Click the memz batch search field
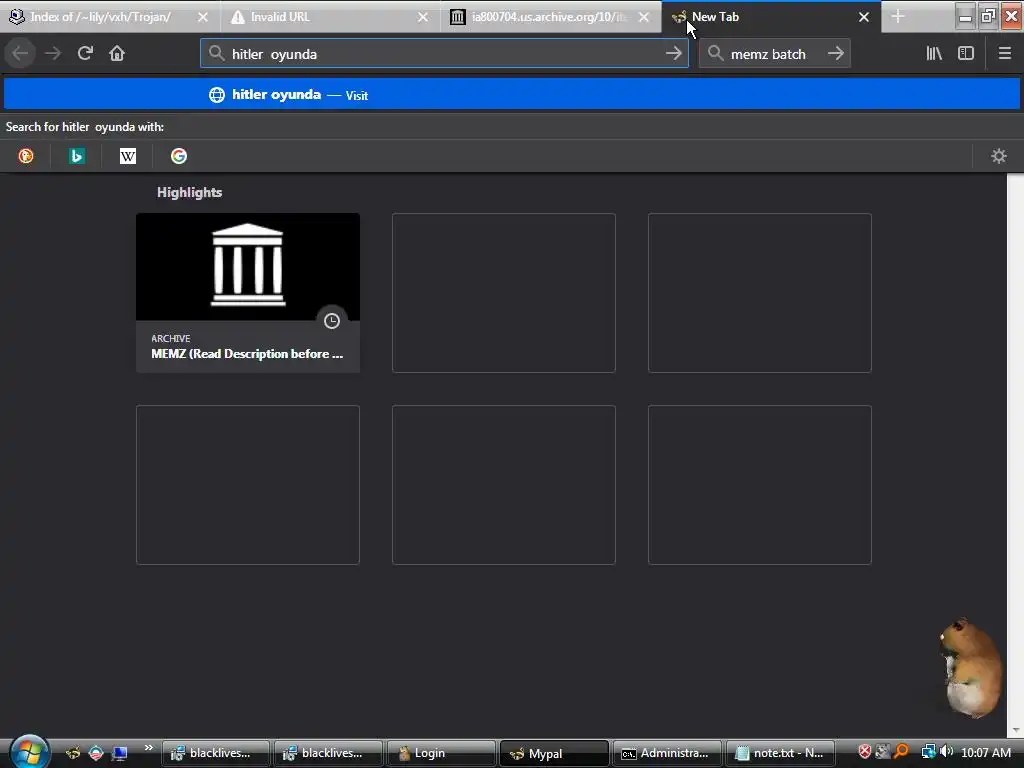The width and height of the screenshot is (1024, 768). pyautogui.click(x=775, y=54)
